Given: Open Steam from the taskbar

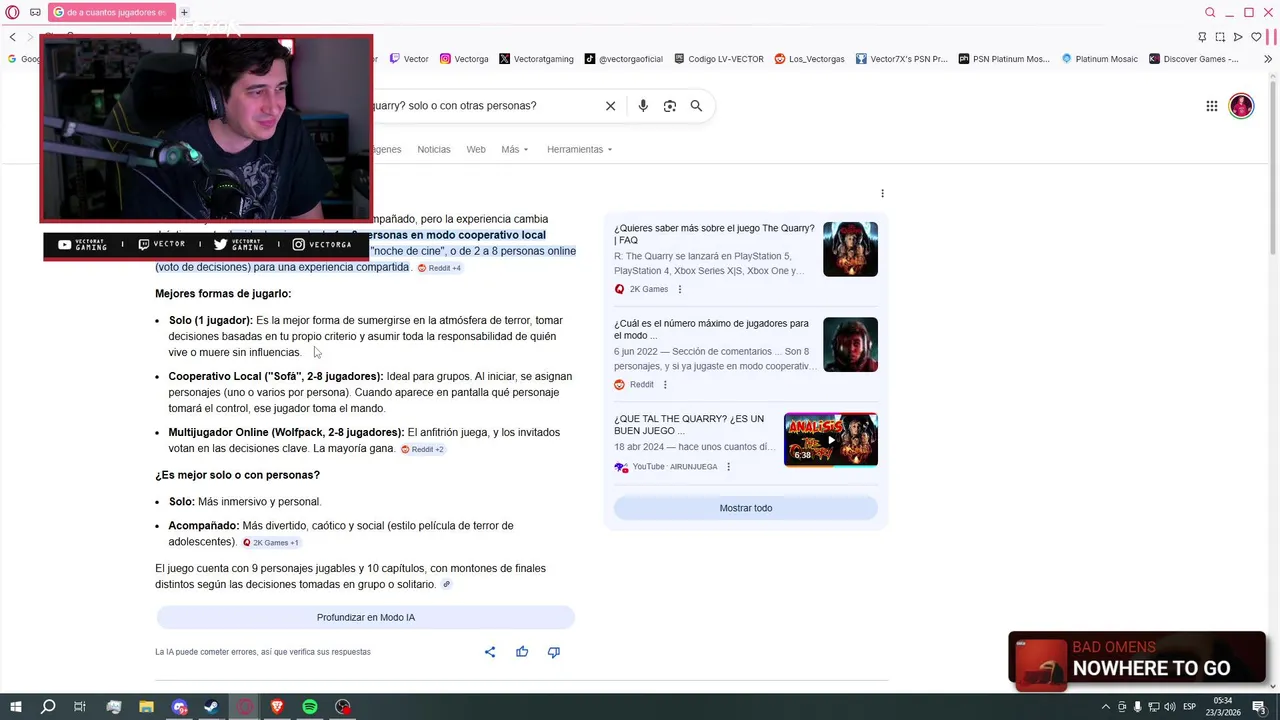Looking at the screenshot, I should click(212, 707).
